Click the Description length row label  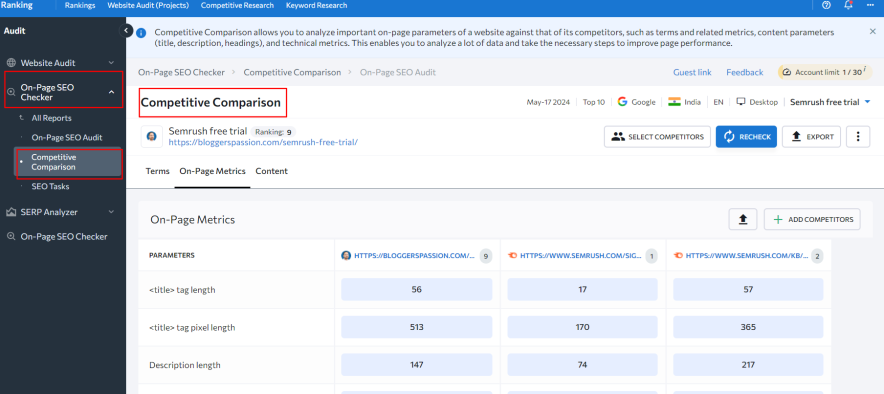click(x=185, y=365)
